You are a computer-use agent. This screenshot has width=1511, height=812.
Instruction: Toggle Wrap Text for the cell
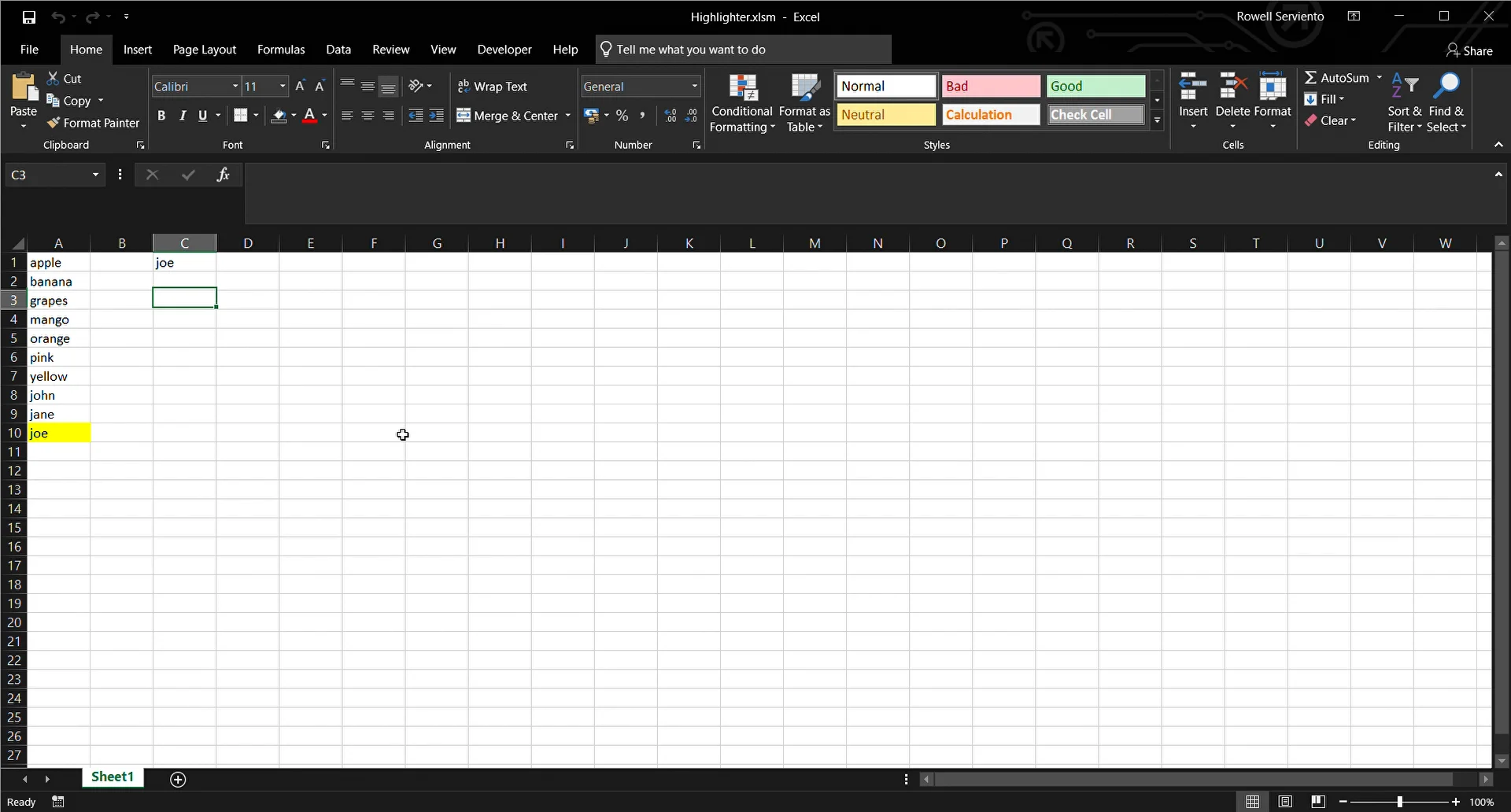point(493,87)
